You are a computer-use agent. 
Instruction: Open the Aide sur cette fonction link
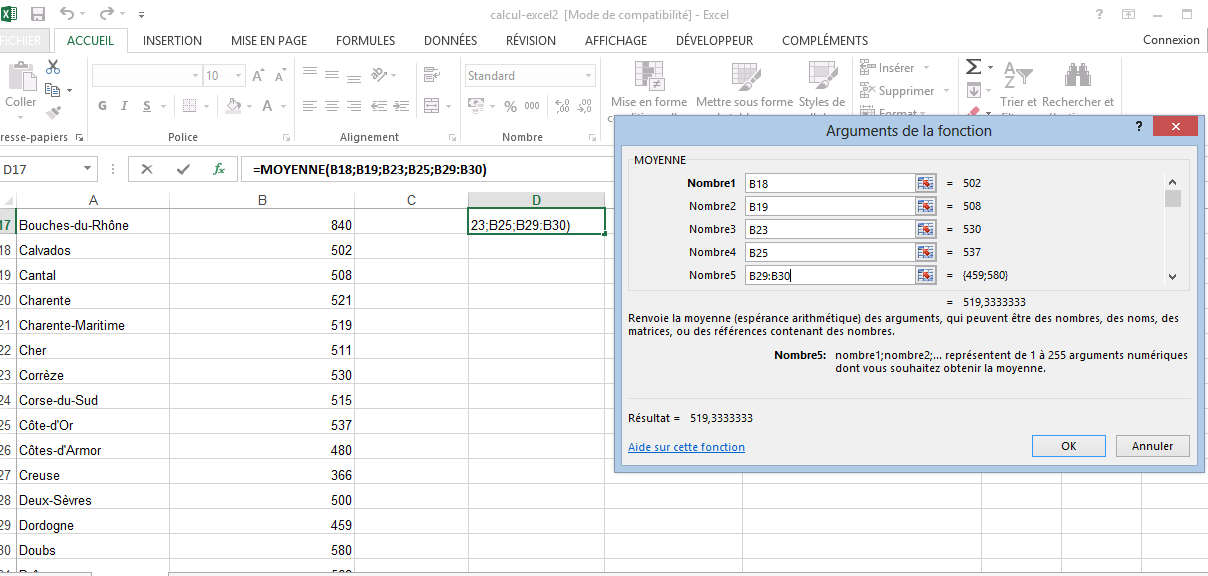click(686, 447)
